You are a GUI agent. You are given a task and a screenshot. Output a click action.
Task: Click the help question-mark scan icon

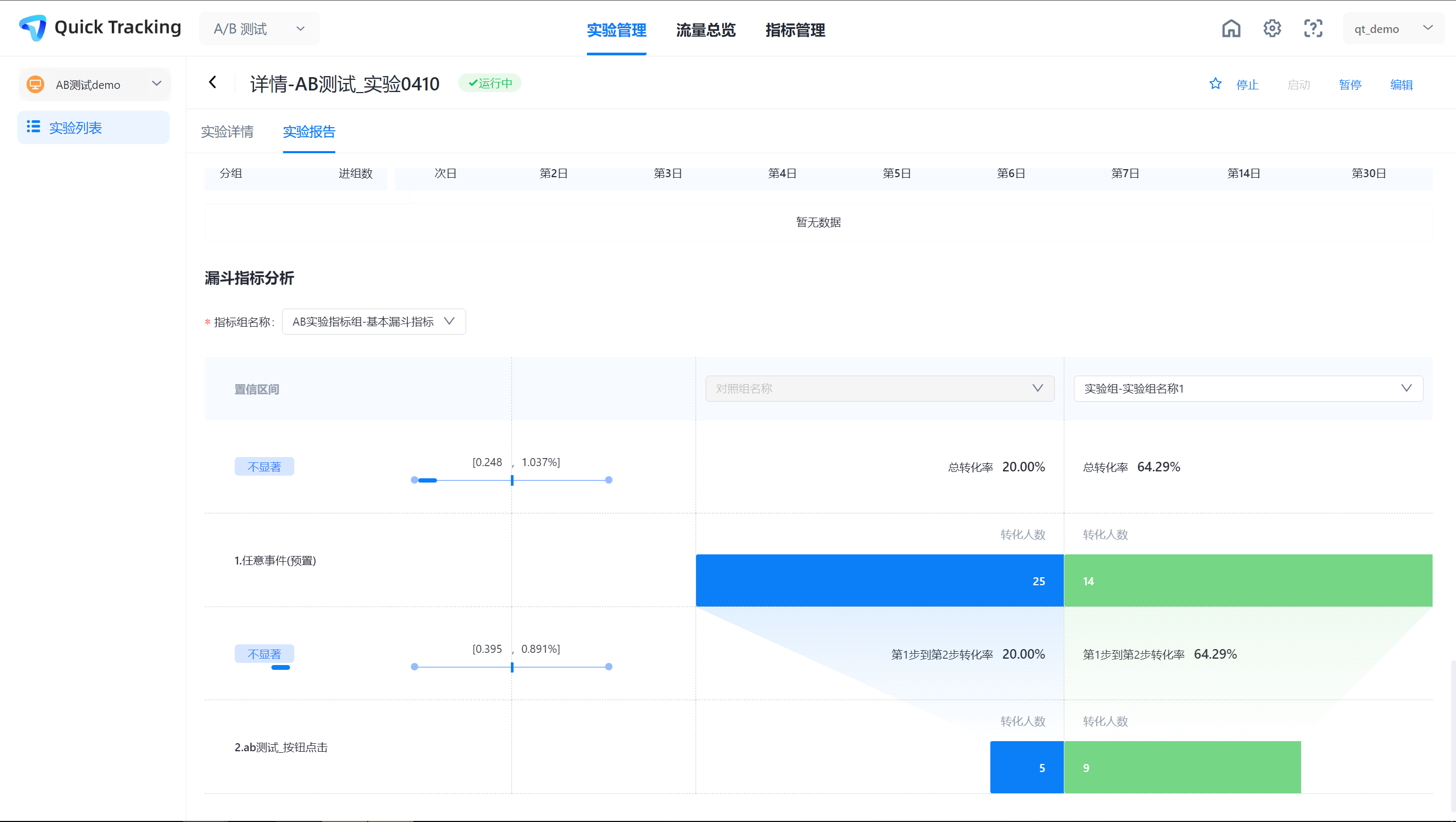pos(1312,28)
